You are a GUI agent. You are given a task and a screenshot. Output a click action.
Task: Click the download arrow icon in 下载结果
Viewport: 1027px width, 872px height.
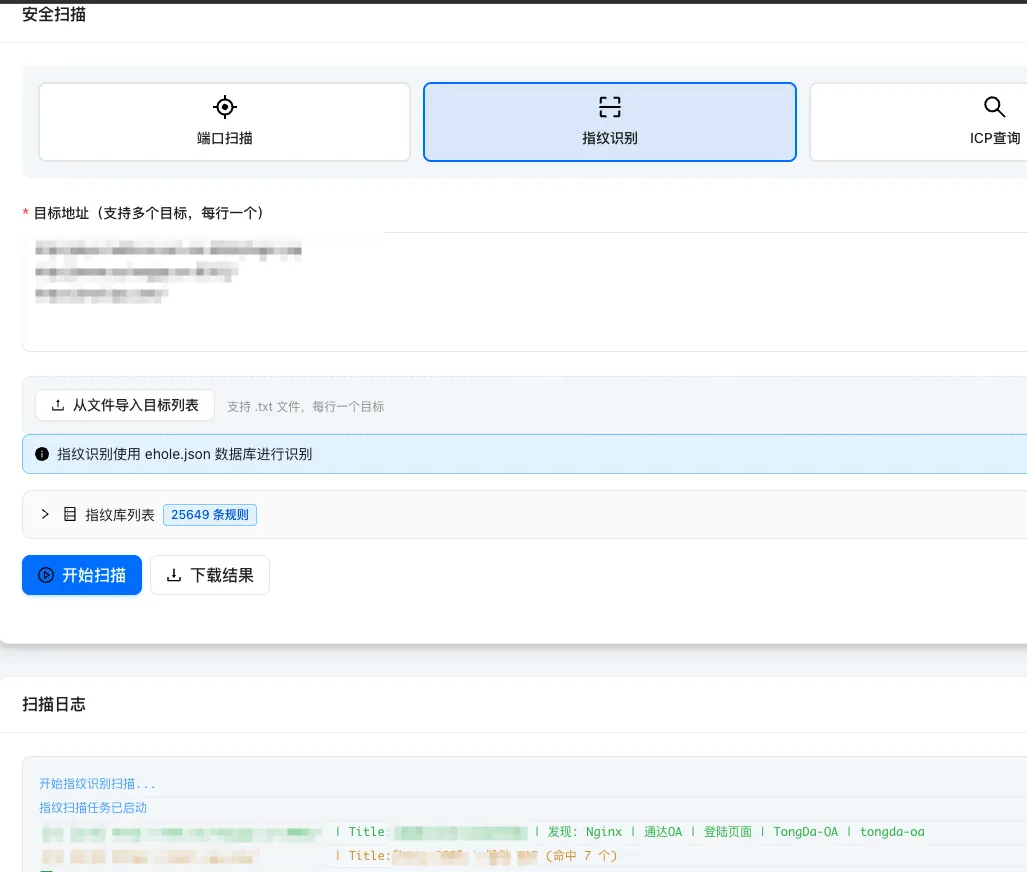tap(174, 575)
